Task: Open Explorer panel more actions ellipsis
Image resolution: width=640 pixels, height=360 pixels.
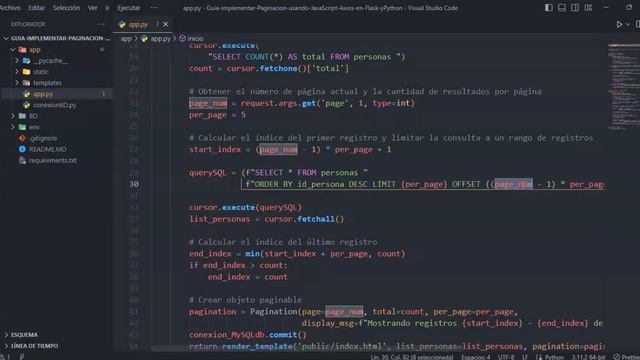Action: coord(101,24)
